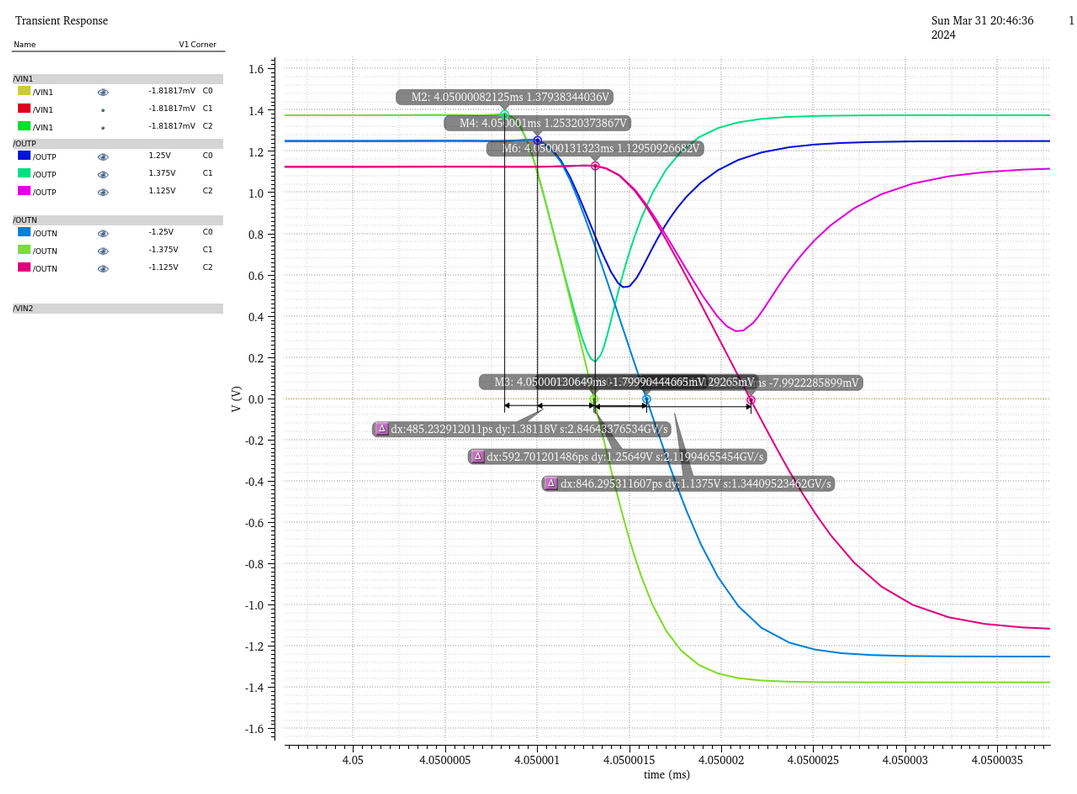Click the eye icon for /OUTN C0
Viewport: 1077px width, 794px height.
[x=102, y=233]
